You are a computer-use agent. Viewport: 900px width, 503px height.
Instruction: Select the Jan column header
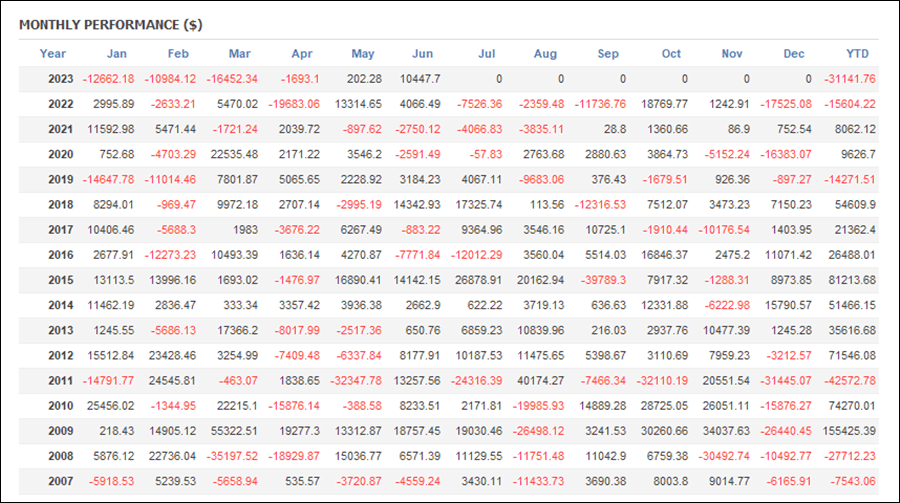[117, 54]
